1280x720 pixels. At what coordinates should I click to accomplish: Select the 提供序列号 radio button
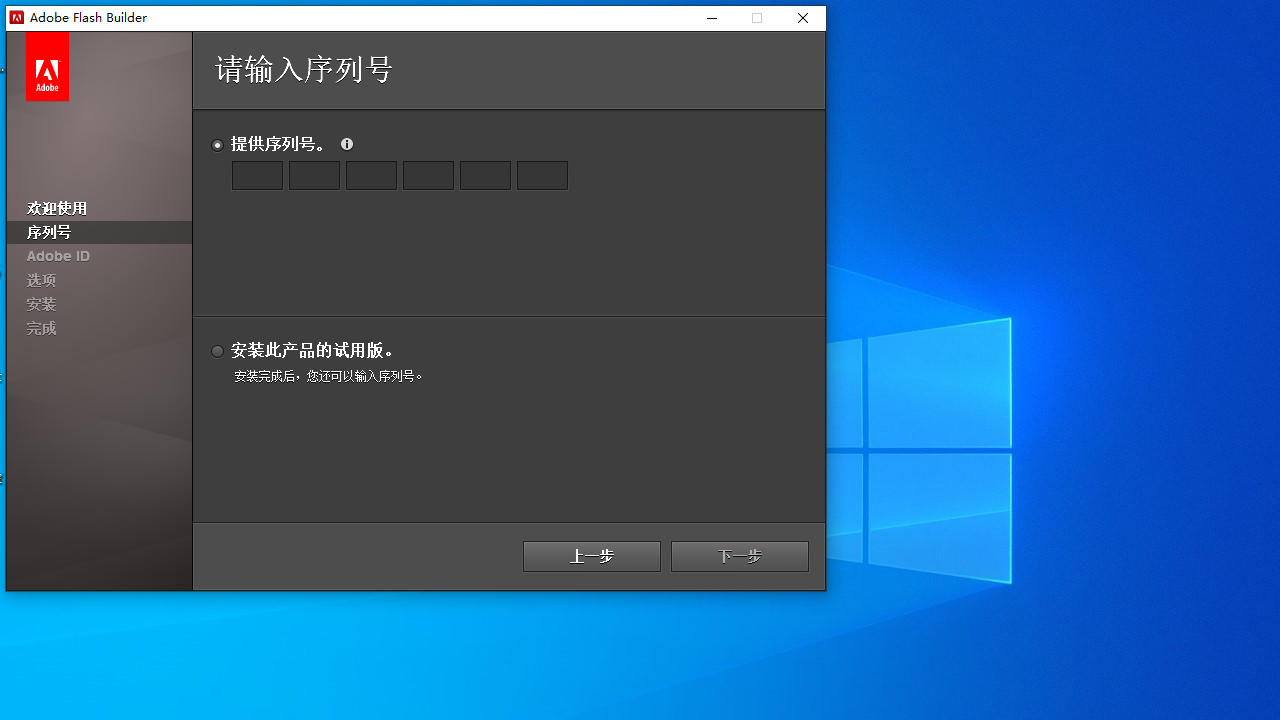217,145
